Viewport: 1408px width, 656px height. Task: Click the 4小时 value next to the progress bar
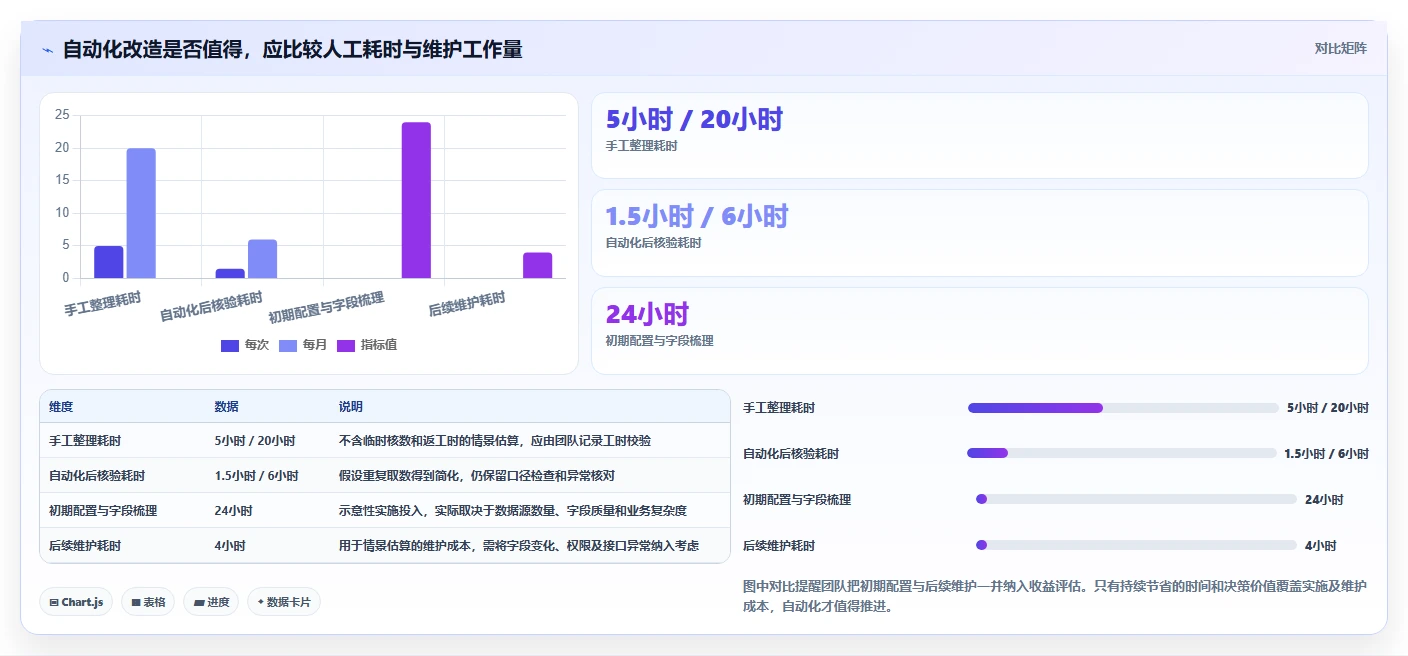pyautogui.click(x=1321, y=546)
